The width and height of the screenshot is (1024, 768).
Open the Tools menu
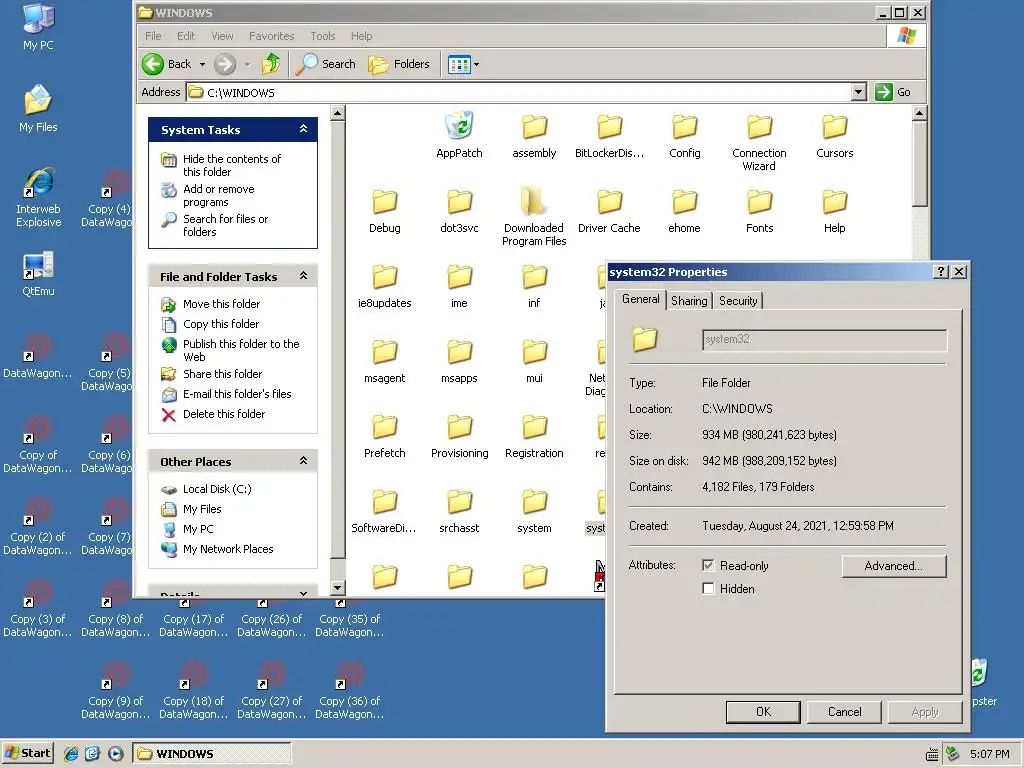[323, 36]
